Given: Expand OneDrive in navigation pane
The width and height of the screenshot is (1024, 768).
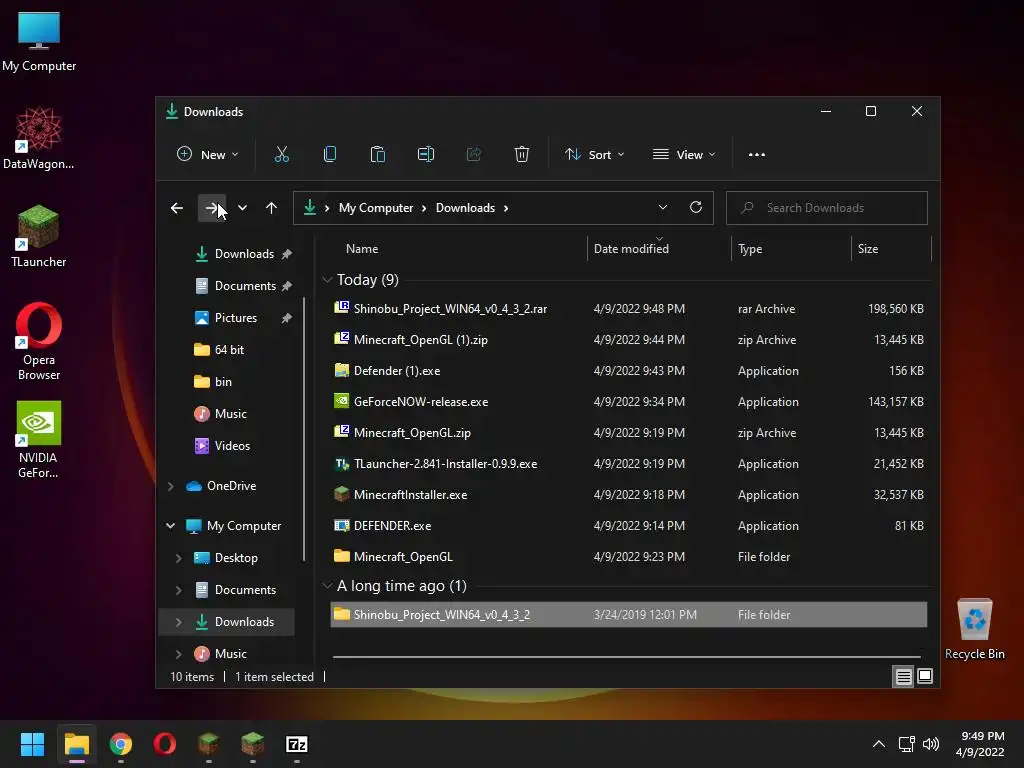Looking at the screenshot, I should click(x=171, y=486).
